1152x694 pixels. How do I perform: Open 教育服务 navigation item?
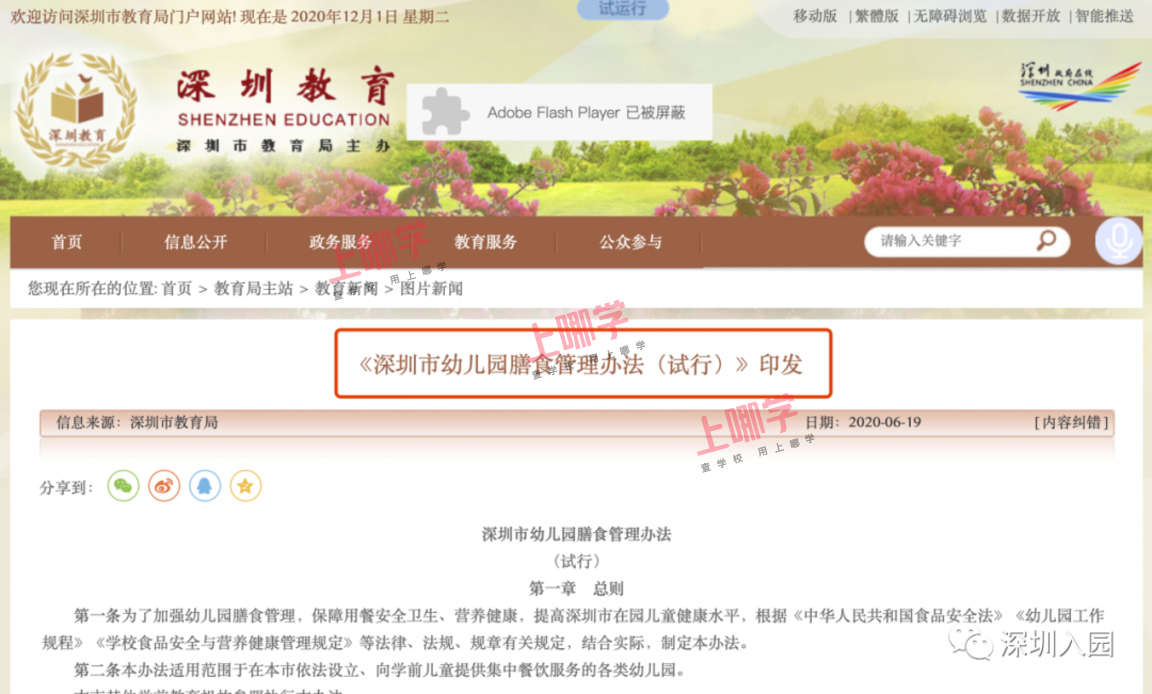pos(486,242)
